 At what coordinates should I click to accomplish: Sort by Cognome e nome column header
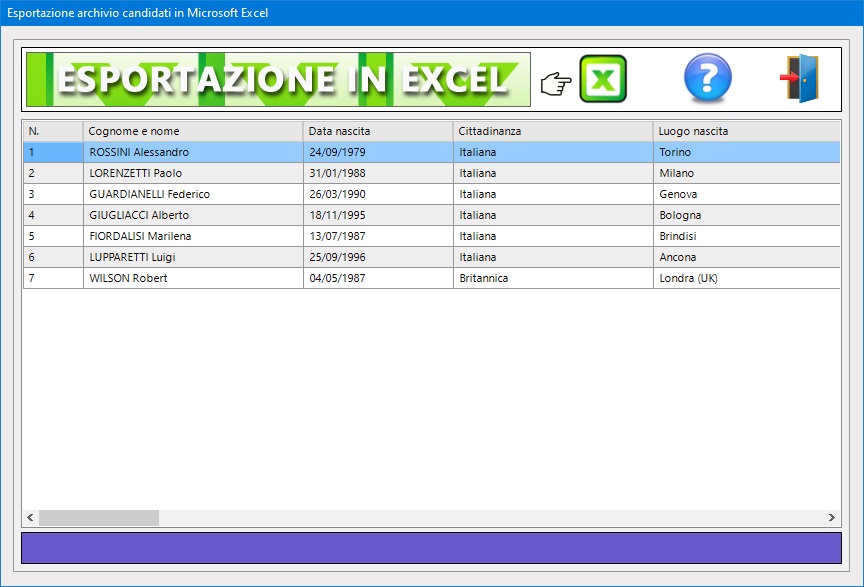click(193, 131)
